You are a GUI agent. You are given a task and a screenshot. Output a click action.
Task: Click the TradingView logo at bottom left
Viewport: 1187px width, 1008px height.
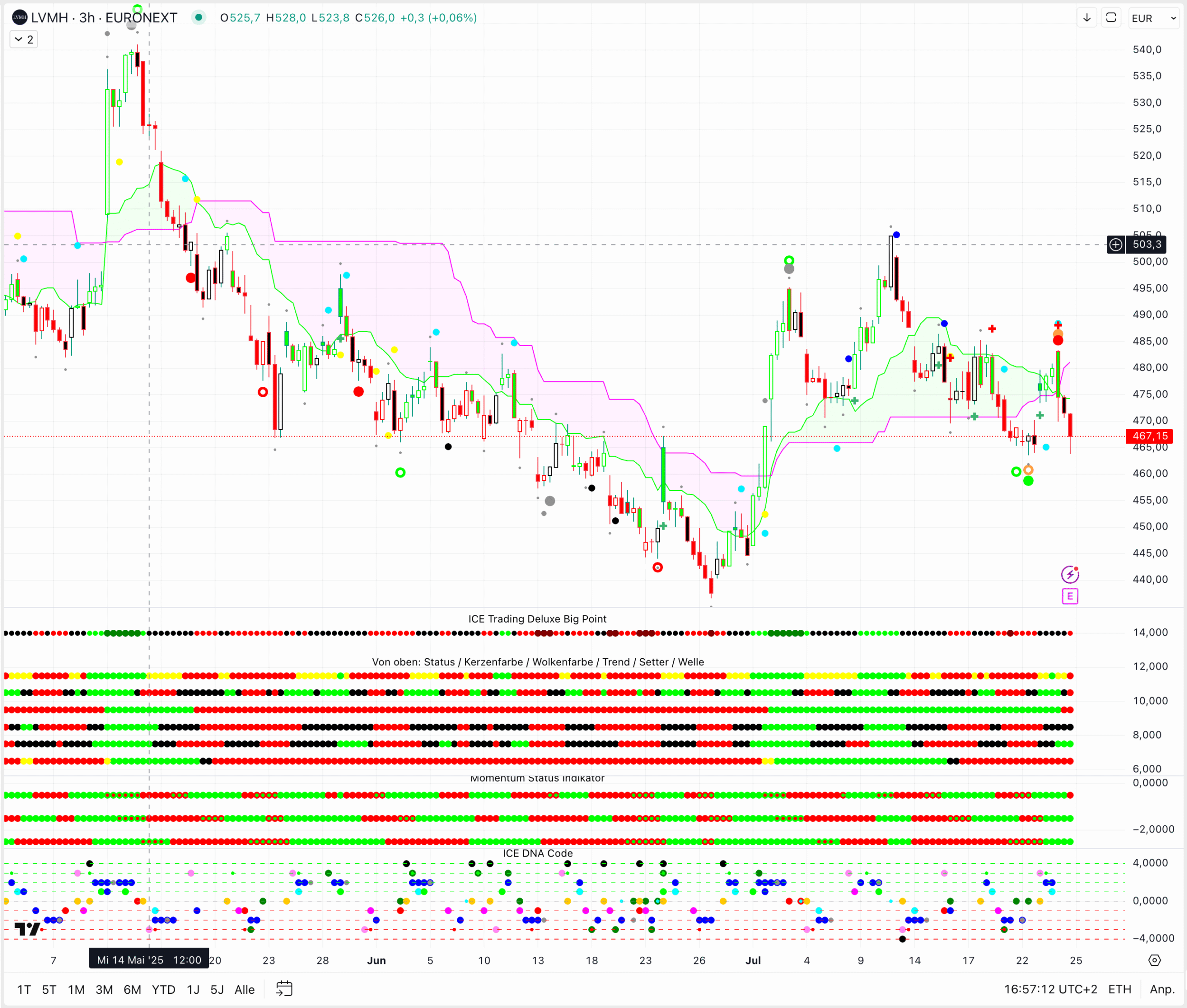27,929
